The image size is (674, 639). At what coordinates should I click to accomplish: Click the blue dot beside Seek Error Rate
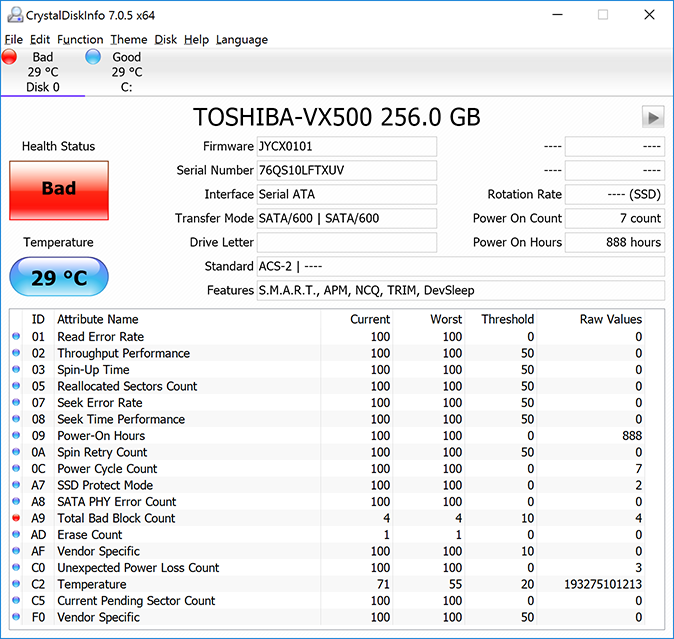pyautogui.click(x=16, y=403)
